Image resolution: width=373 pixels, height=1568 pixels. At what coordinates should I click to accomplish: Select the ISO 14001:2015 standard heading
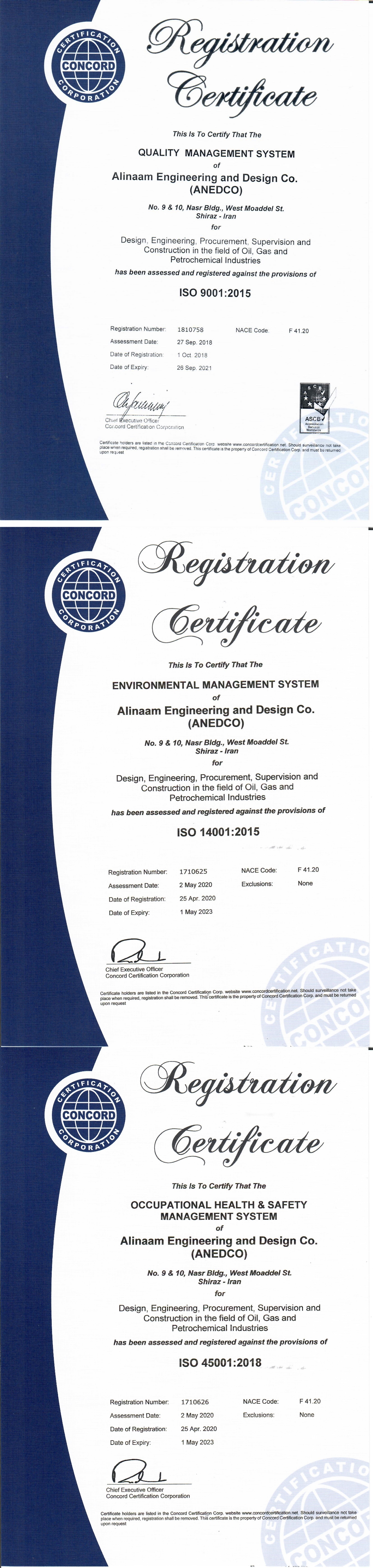pyautogui.click(x=218, y=832)
